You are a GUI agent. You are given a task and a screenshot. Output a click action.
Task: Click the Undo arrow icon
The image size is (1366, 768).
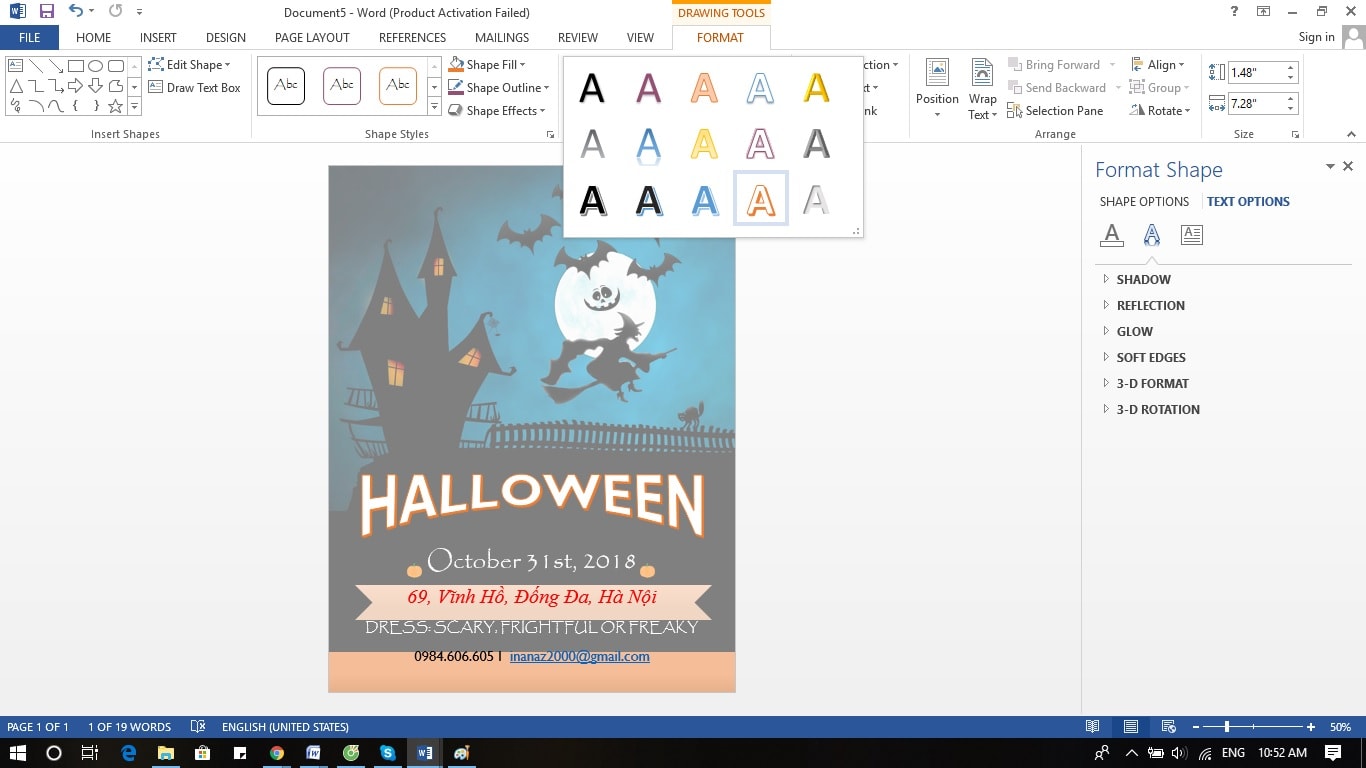coord(76,12)
